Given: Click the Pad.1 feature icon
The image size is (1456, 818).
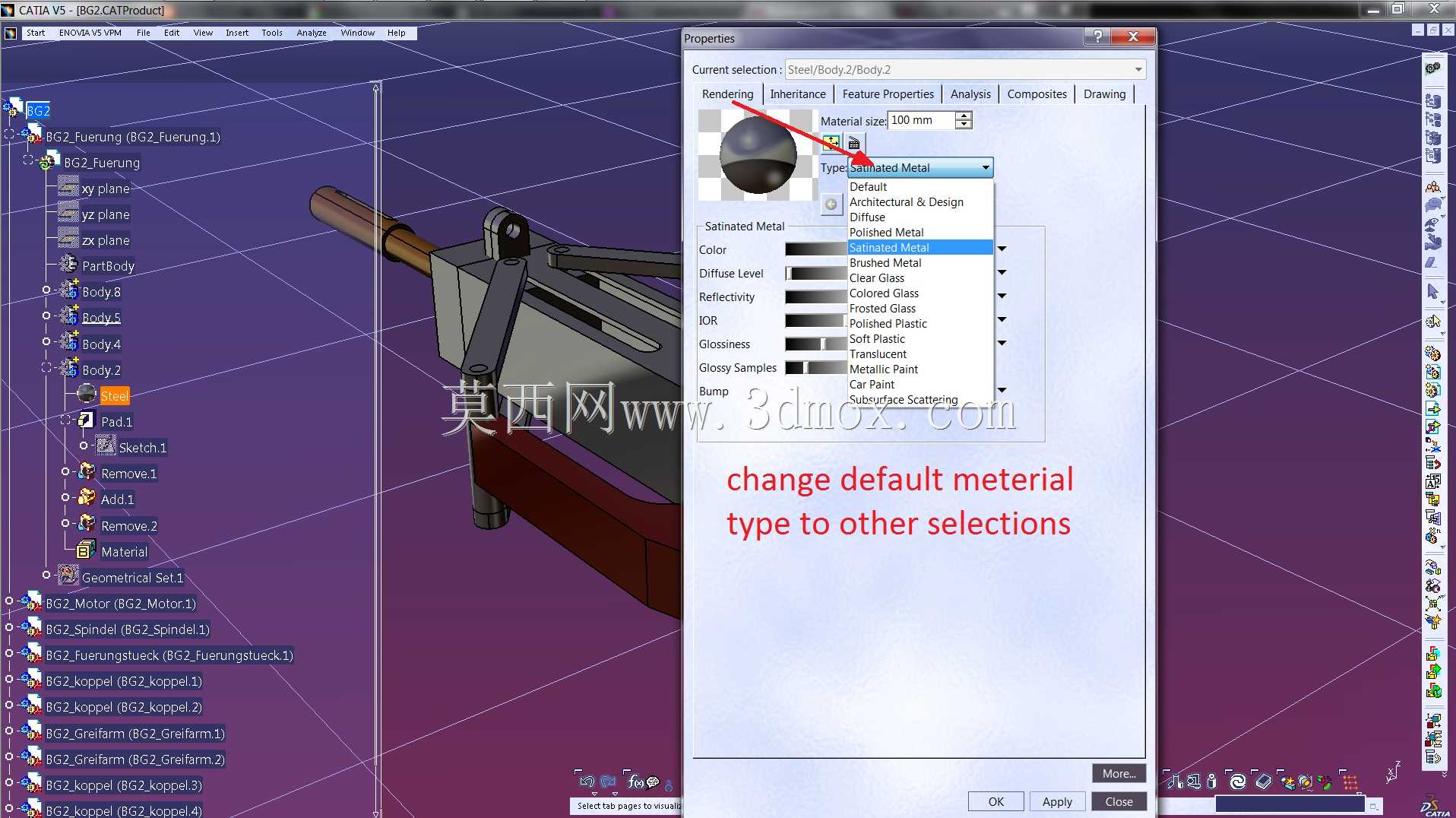Looking at the screenshot, I should point(87,420).
